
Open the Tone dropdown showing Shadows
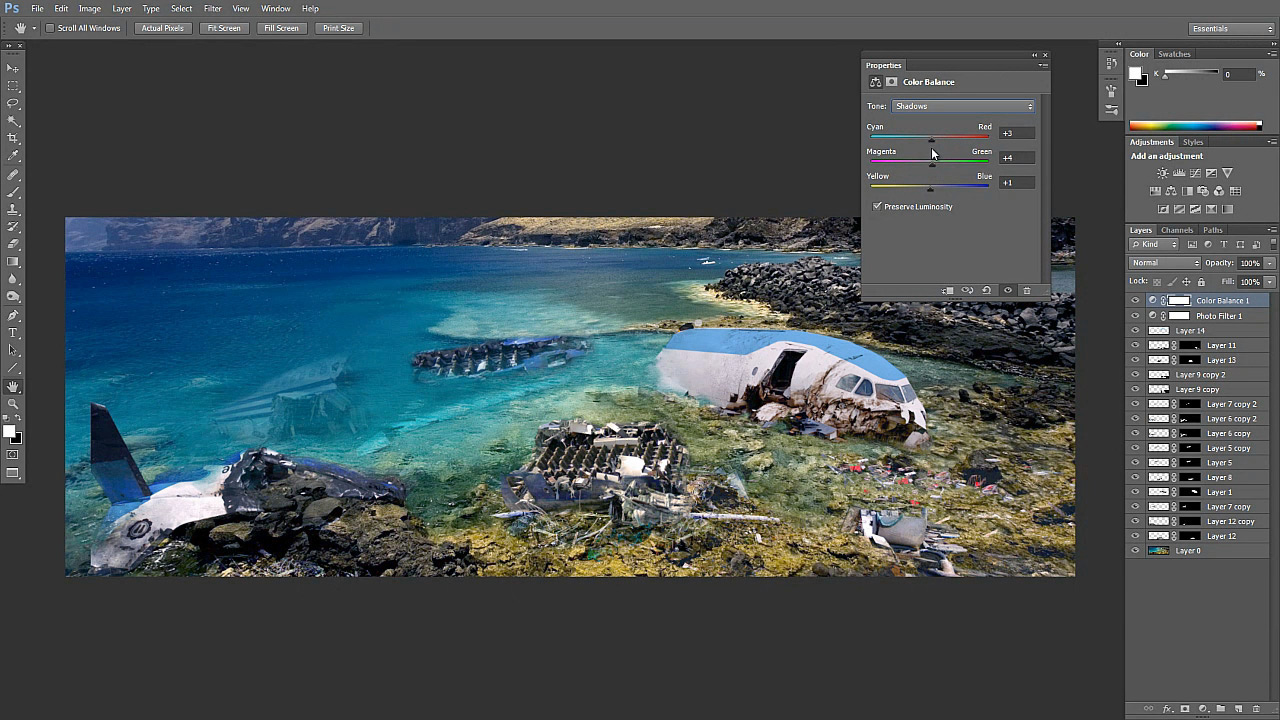[963, 106]
